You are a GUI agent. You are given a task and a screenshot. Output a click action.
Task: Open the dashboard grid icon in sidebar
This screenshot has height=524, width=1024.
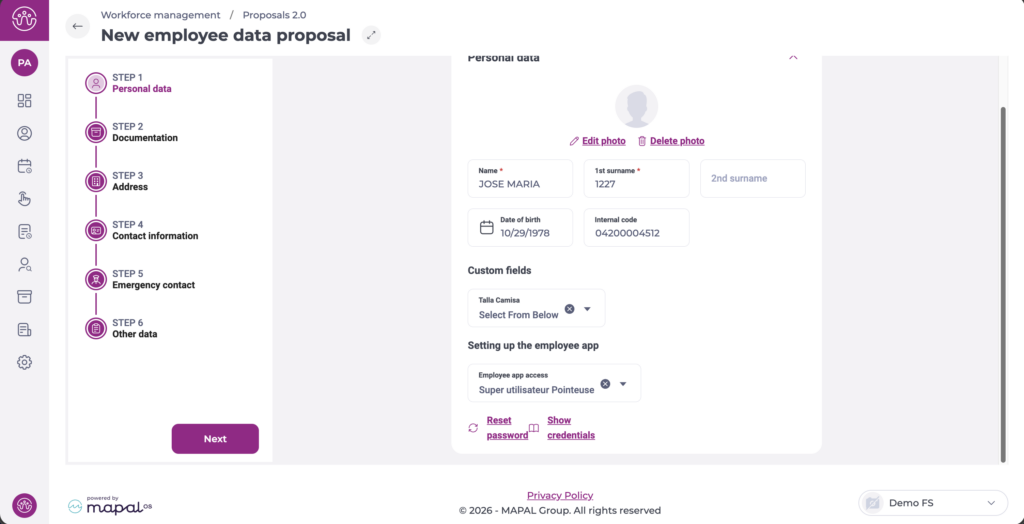click(x=25, y=101)
